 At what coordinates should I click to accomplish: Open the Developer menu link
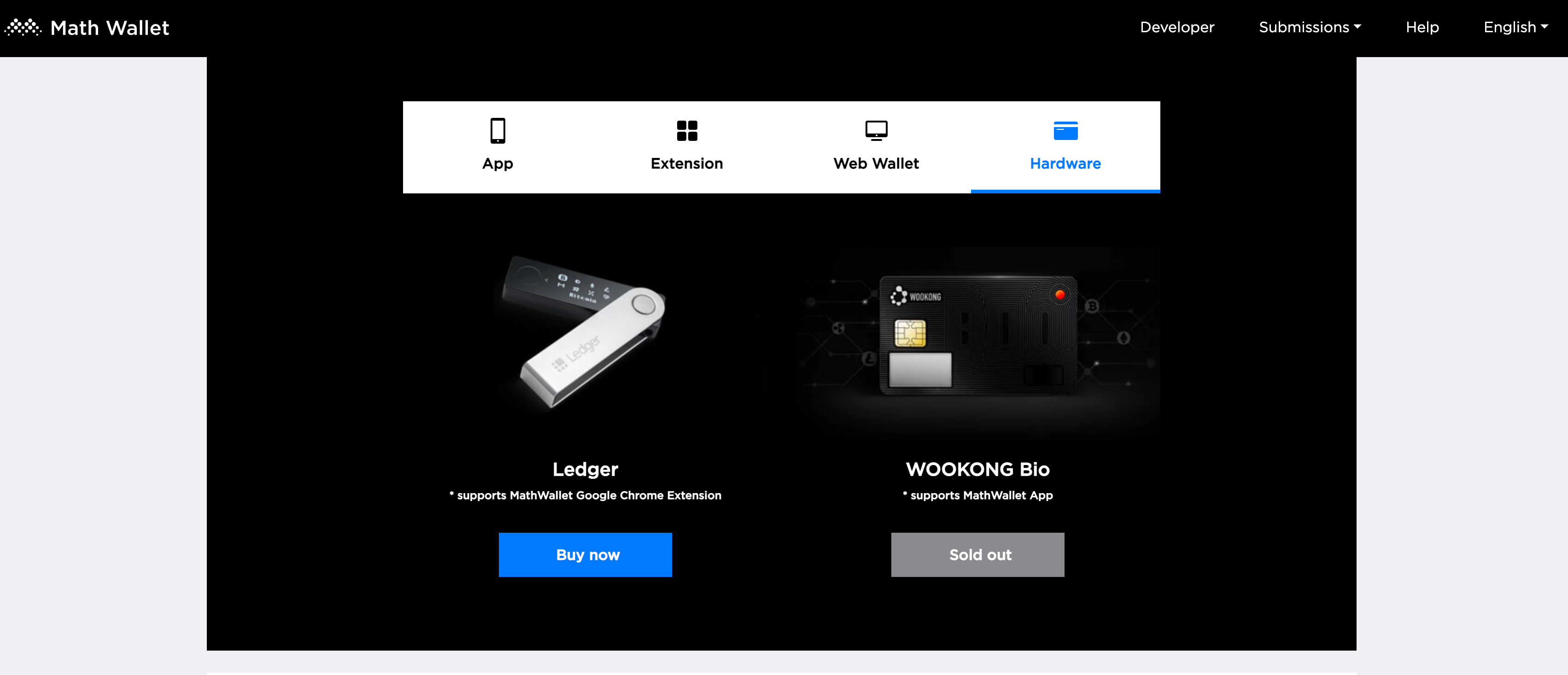(x=1176, y=27)
